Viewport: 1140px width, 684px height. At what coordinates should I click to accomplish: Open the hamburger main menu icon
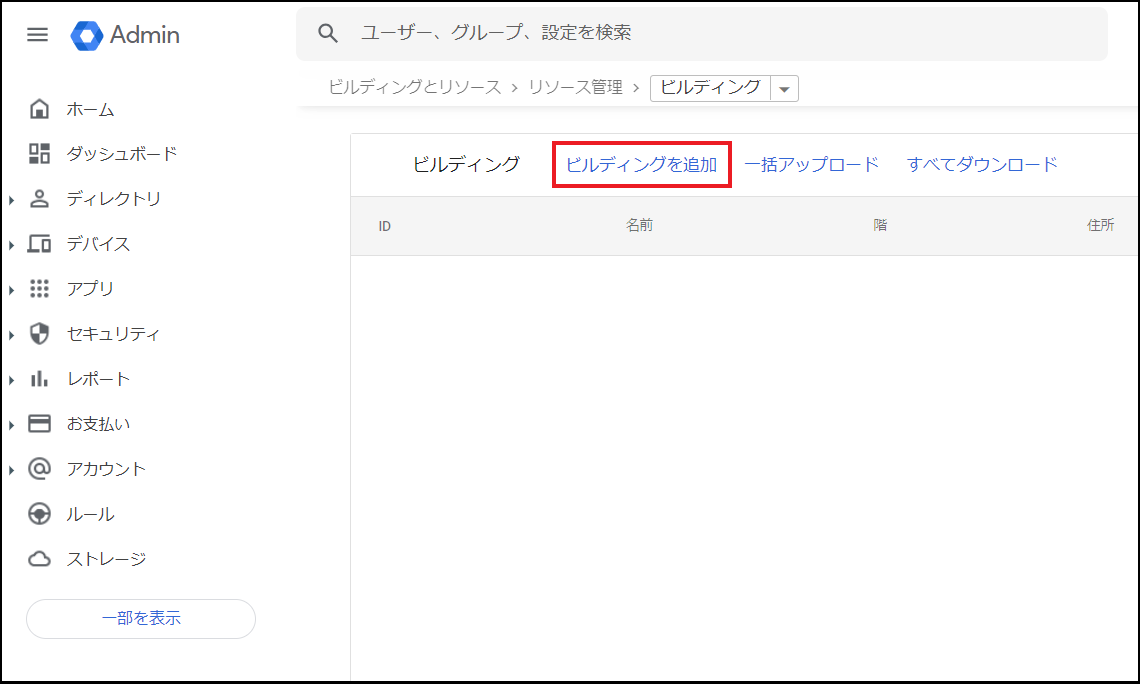coord(37,35)
